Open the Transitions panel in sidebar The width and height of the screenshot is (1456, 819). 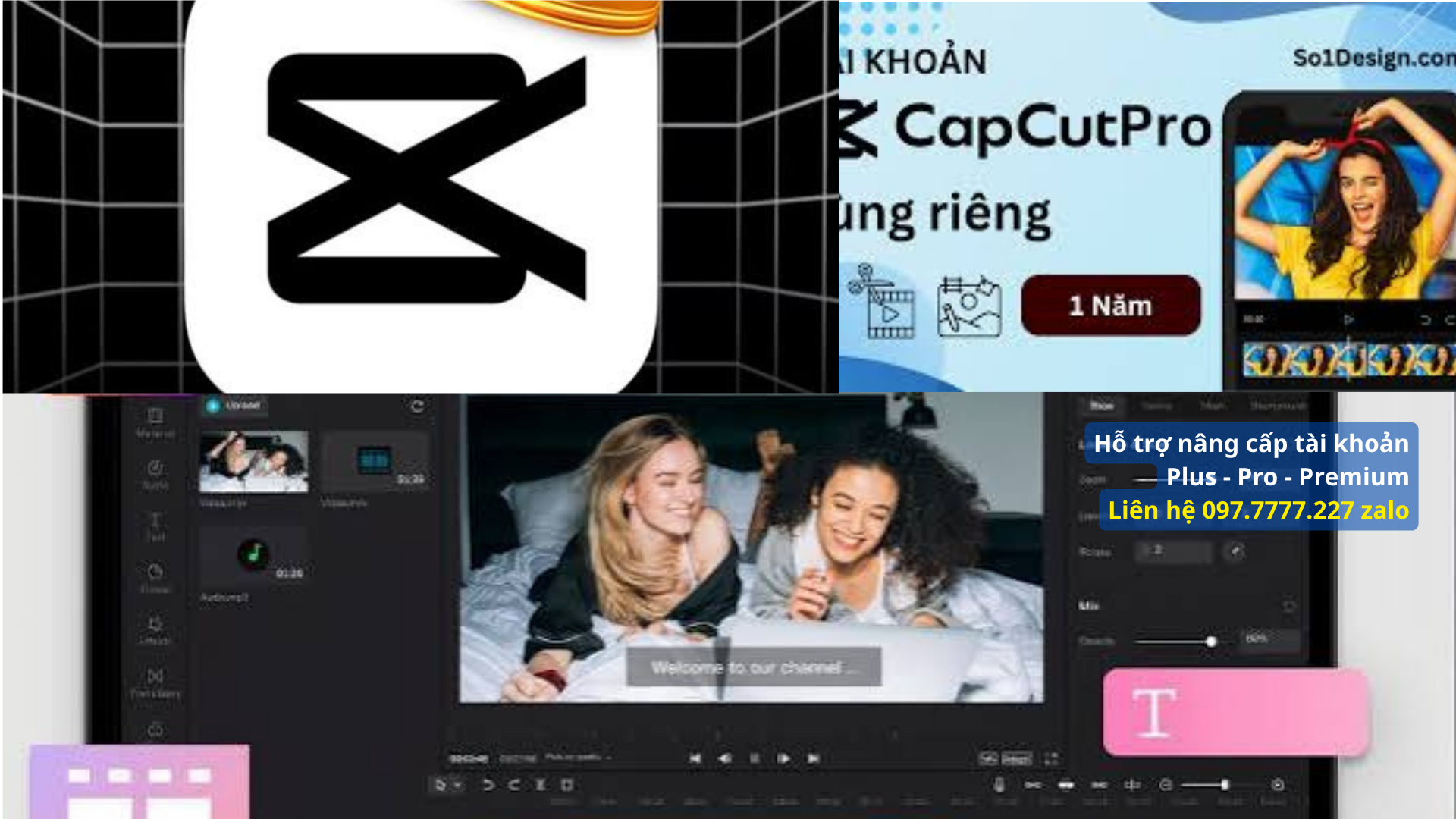coord(155,682)
